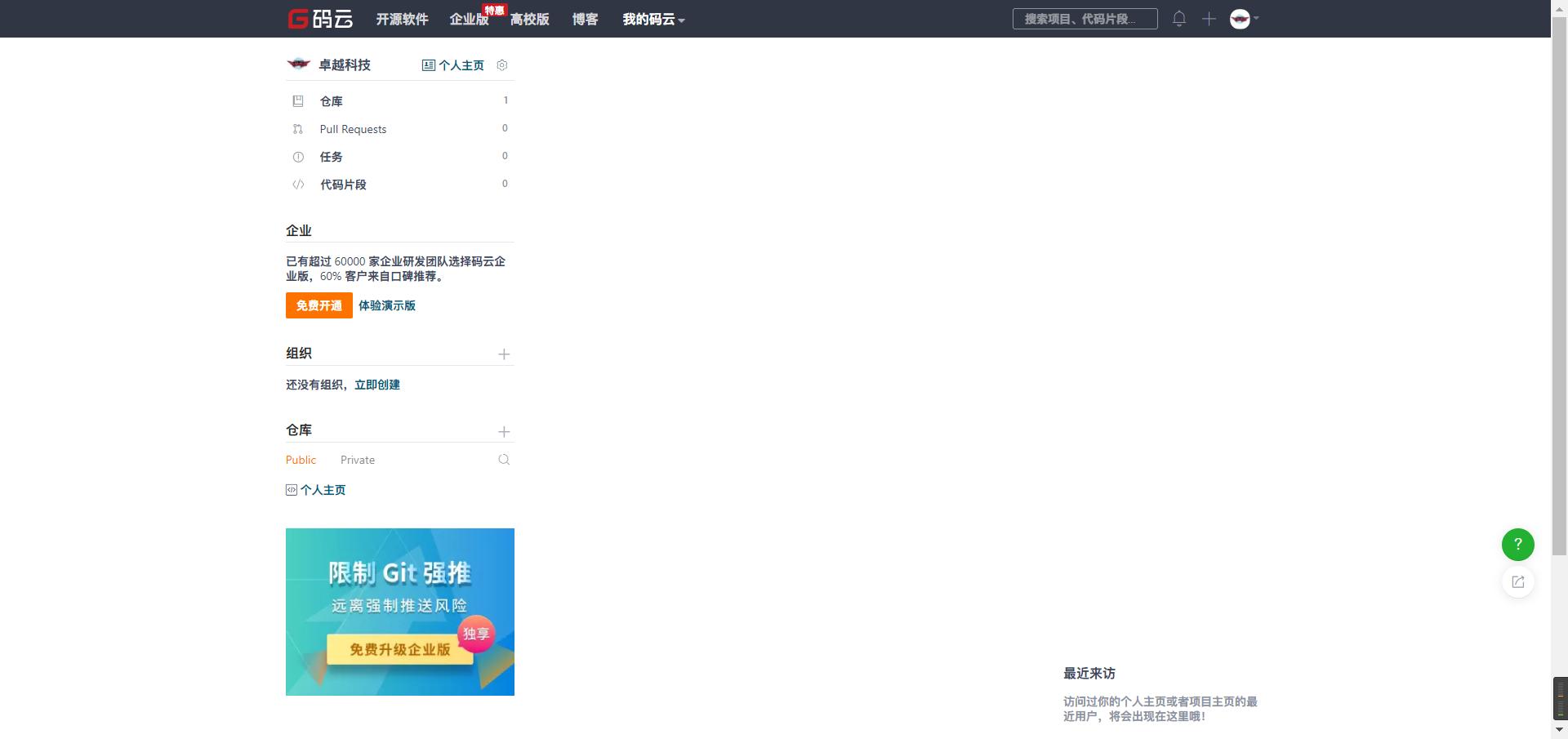1568x739 pixels.
Task: Select the 任务 sidebar icon
Action: point(299,157)
